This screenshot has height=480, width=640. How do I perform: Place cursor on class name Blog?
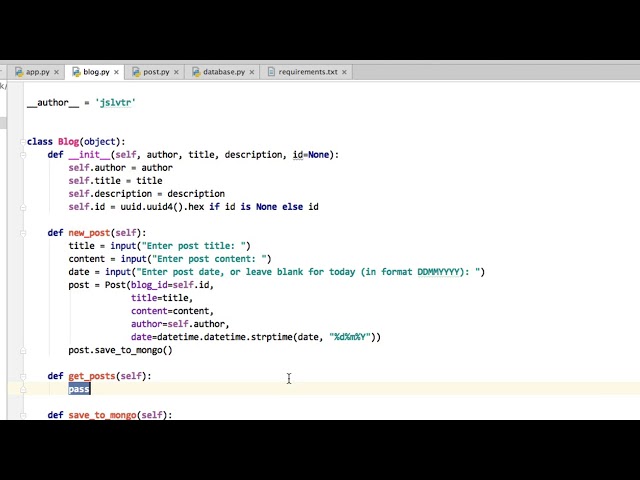point(68,142)
